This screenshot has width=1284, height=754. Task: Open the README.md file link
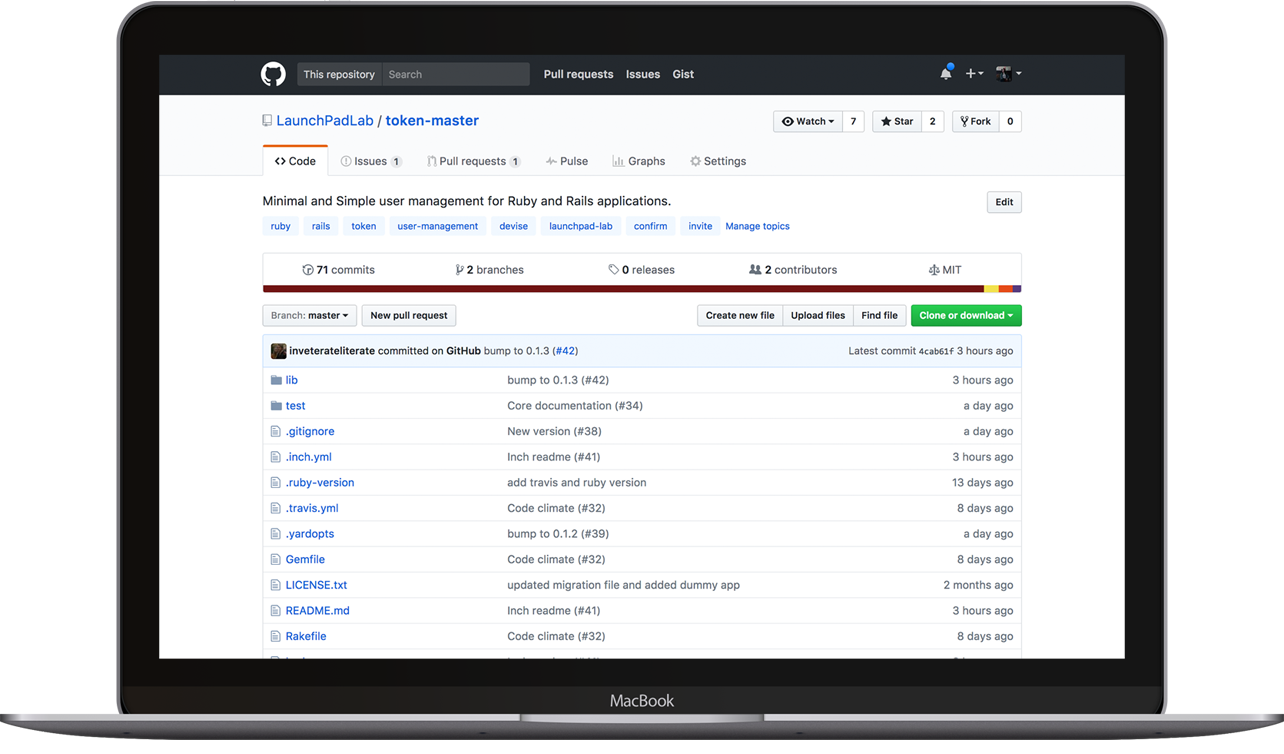317,611
